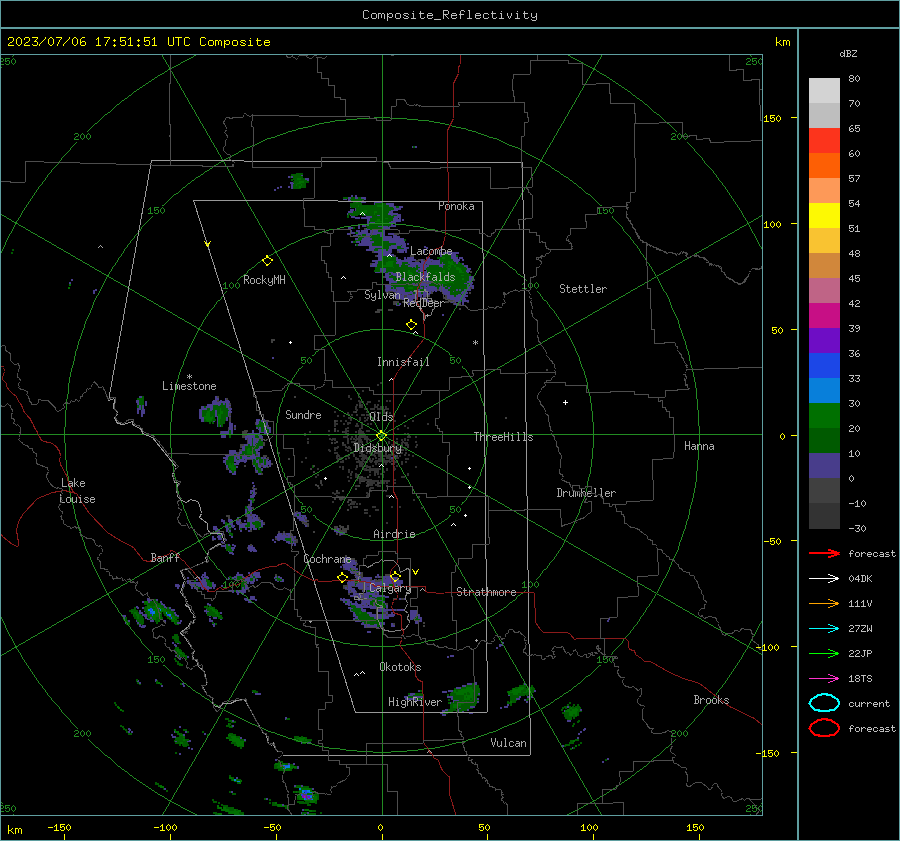Click the Limestone label
This screenshot has width=900, height=841.
click(x=189, y=386)
